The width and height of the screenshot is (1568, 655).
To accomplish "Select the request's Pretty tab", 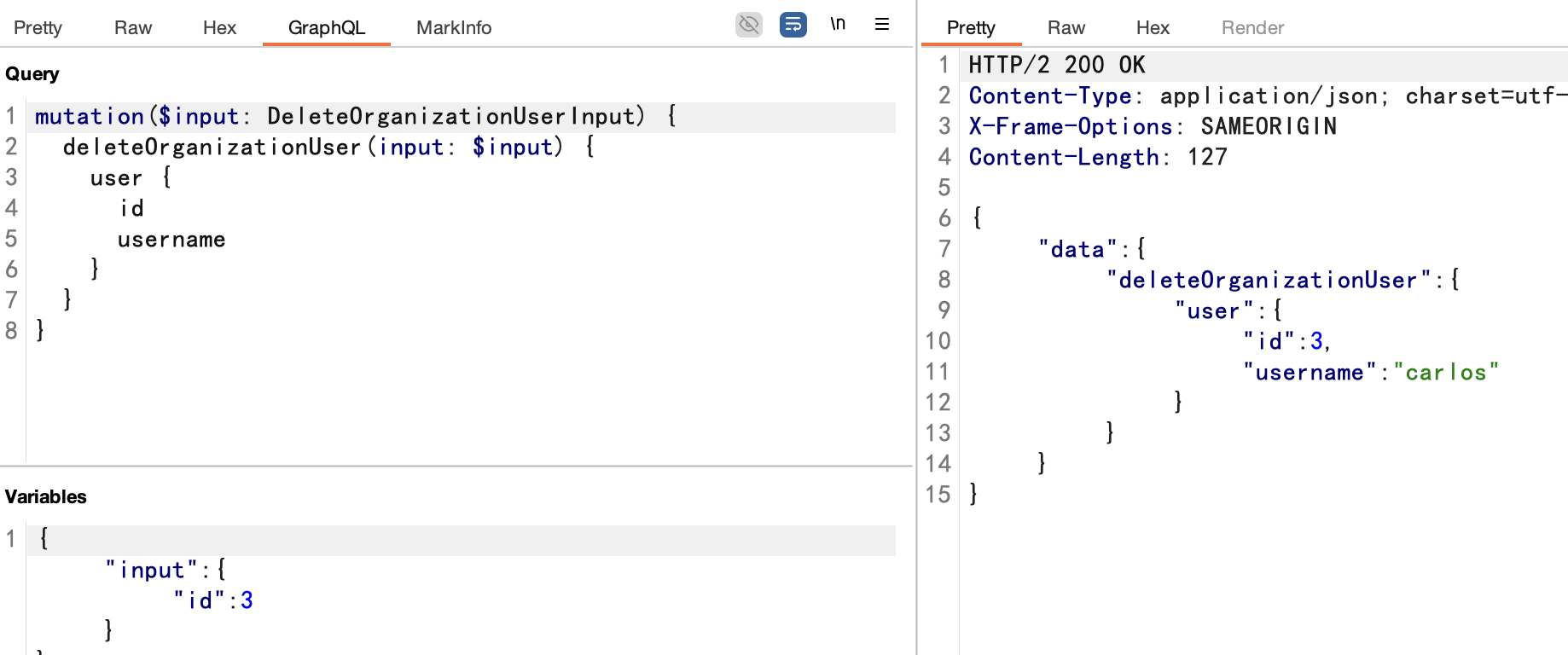I will point(38,28).
